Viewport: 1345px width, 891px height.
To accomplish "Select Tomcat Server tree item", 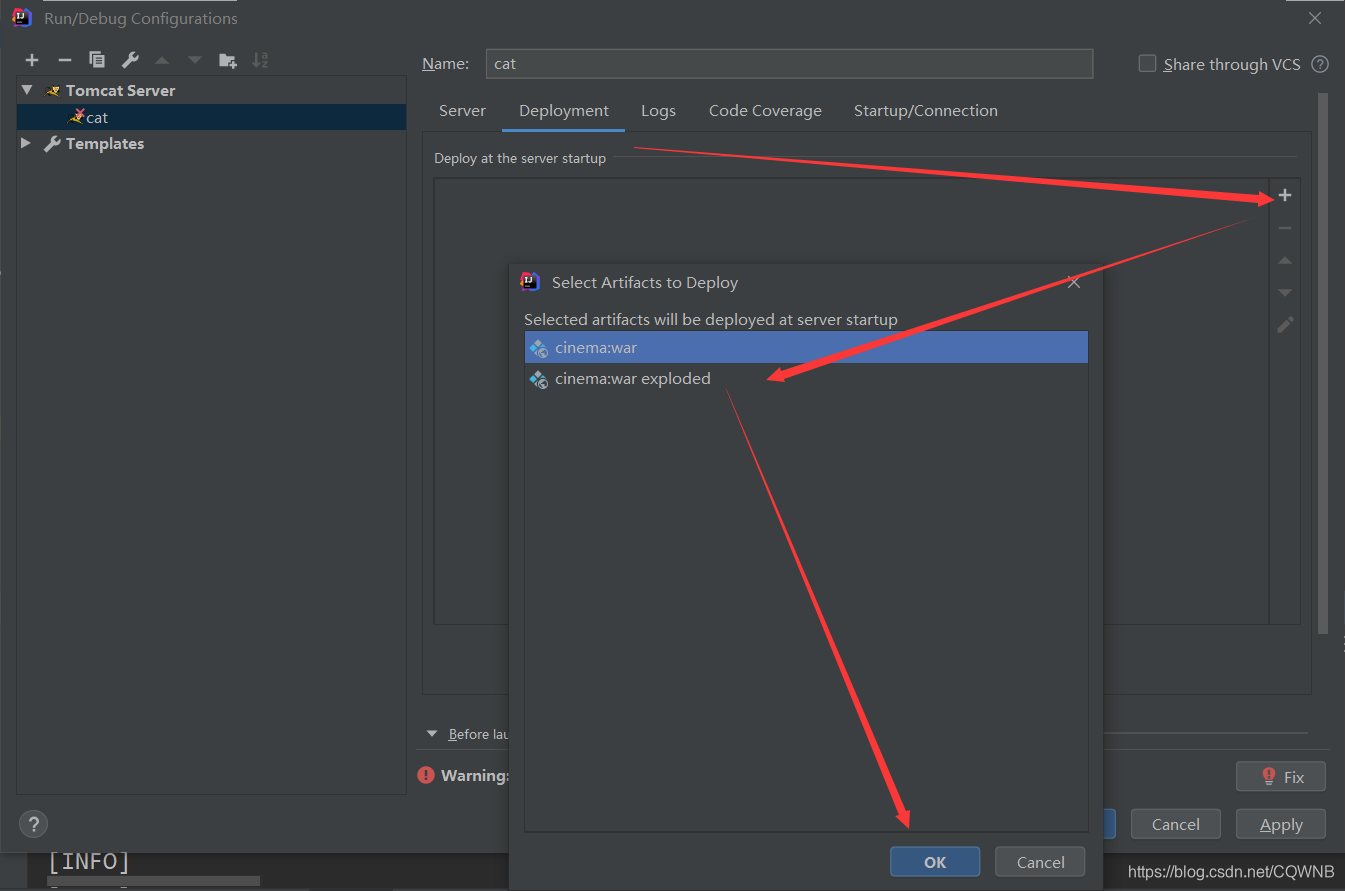I will point(120,90).
